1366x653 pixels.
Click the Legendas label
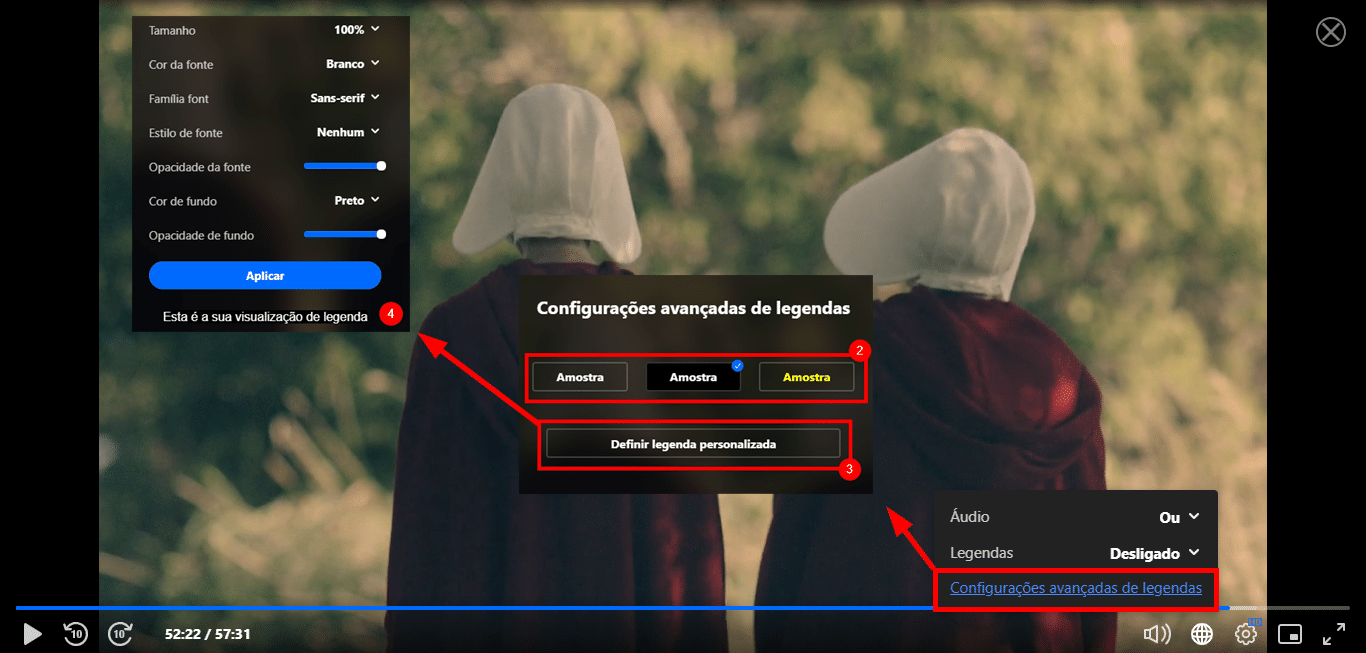click(x=981, y=553)
